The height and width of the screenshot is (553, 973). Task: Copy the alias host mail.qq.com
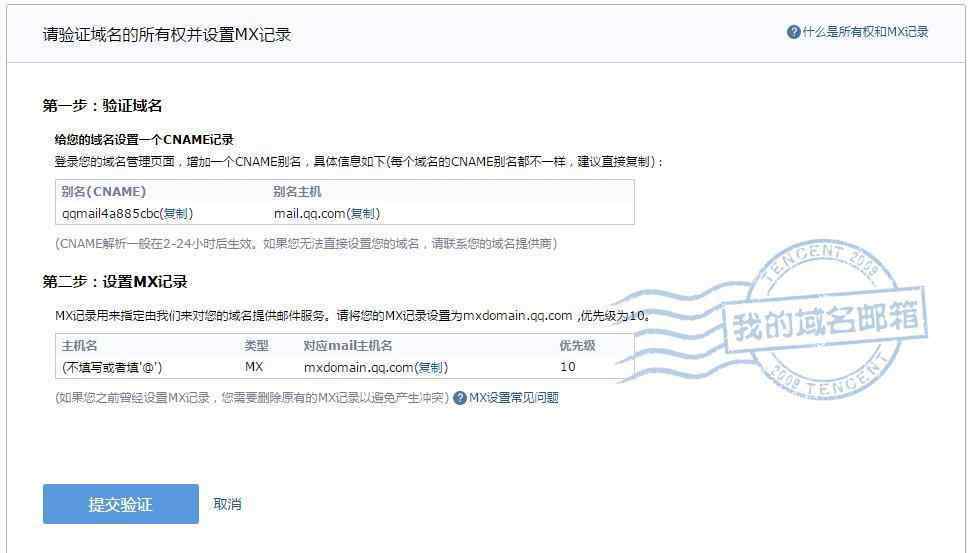(363, 214)
